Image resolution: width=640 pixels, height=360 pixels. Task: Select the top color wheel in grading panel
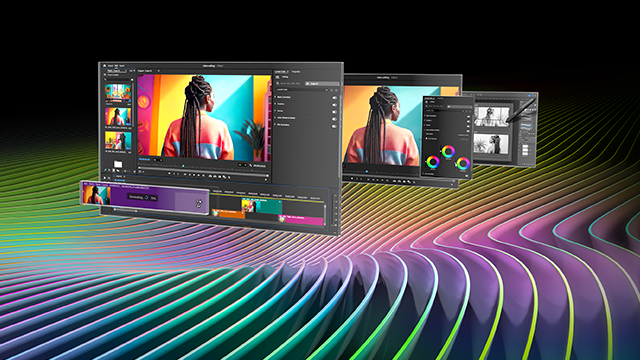pos(448,151)
